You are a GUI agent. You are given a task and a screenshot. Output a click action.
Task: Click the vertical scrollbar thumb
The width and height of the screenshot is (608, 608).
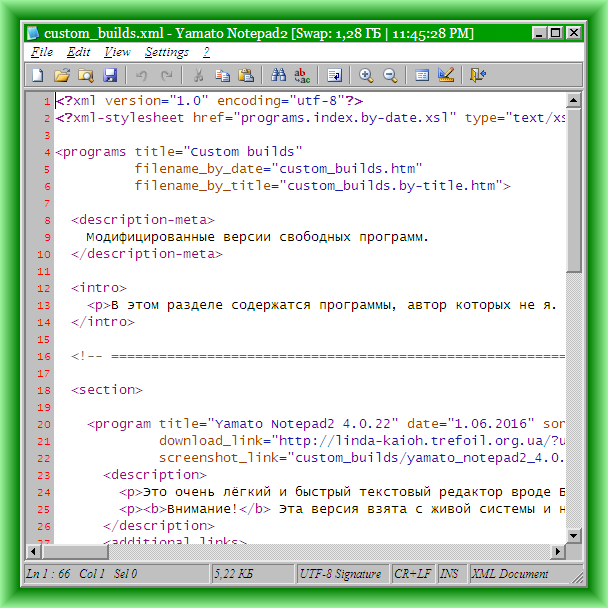[x=573, y=190]
